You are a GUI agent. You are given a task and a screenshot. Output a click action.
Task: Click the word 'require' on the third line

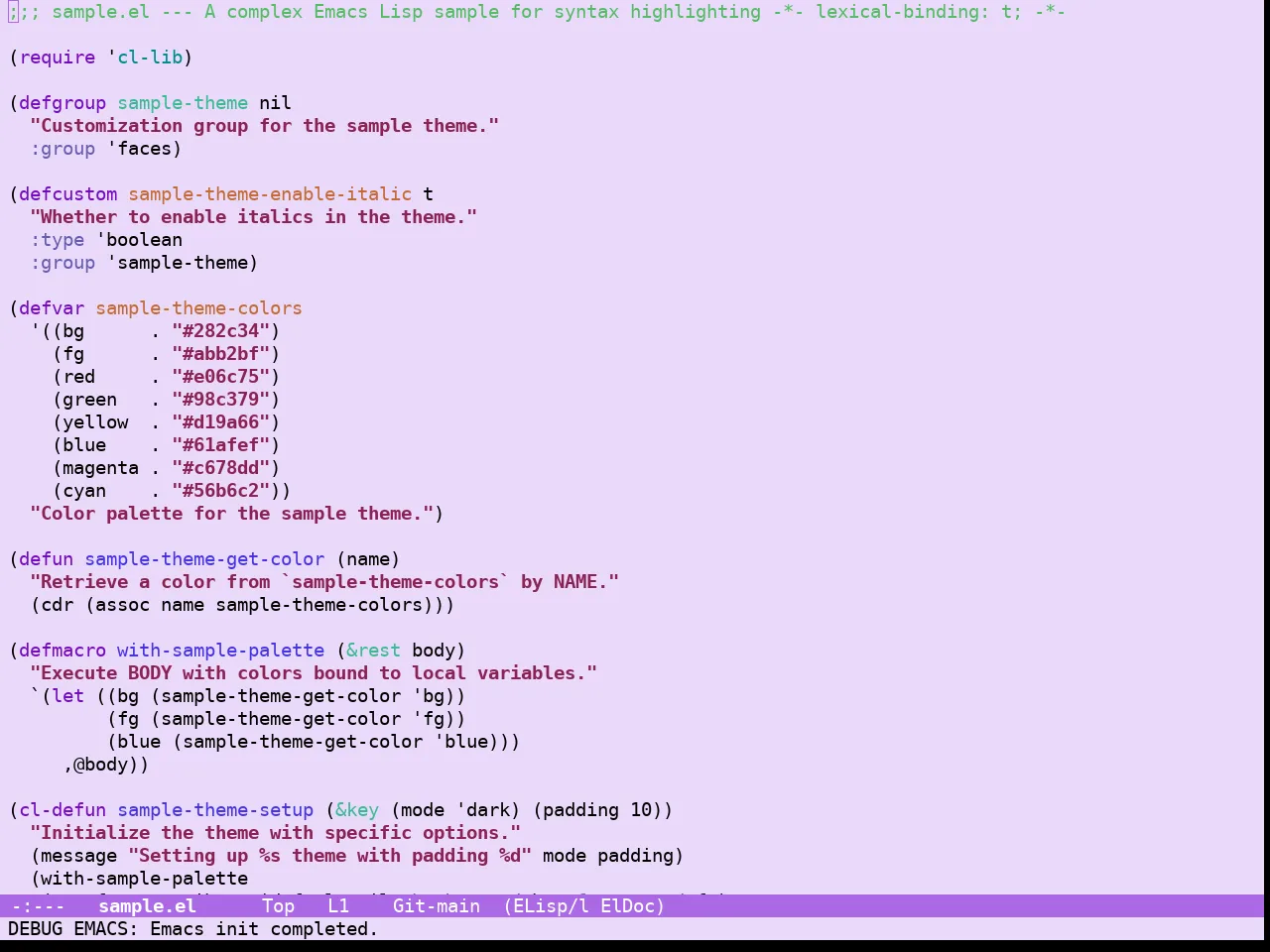[x=58, y=58]
